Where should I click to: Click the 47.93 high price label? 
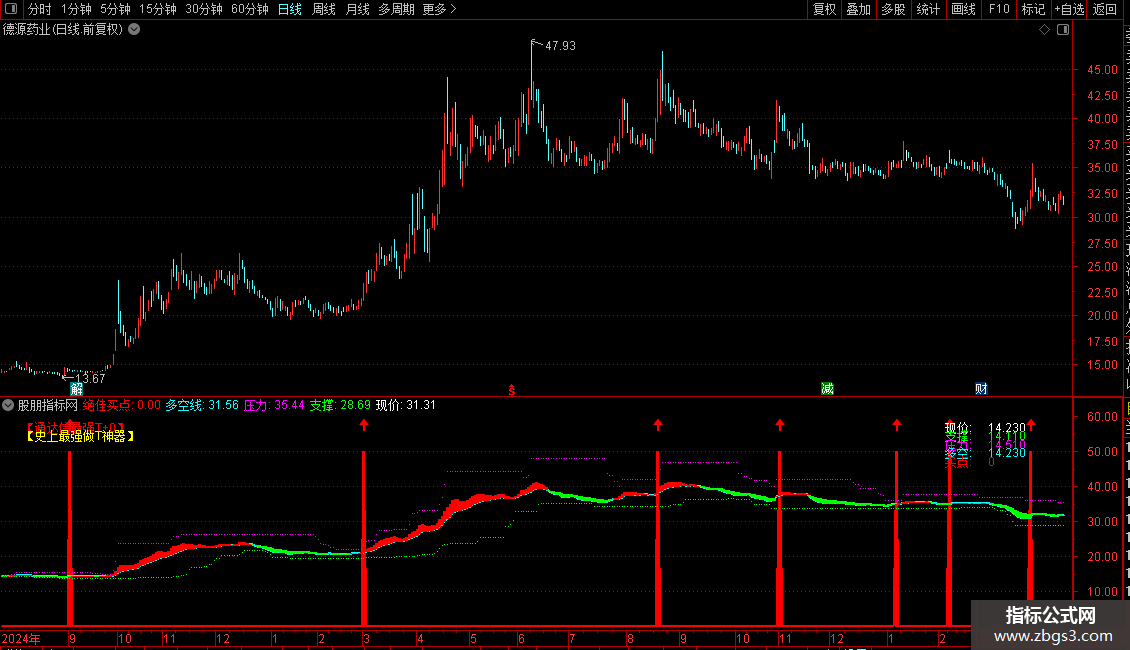[x=560, y=45]
